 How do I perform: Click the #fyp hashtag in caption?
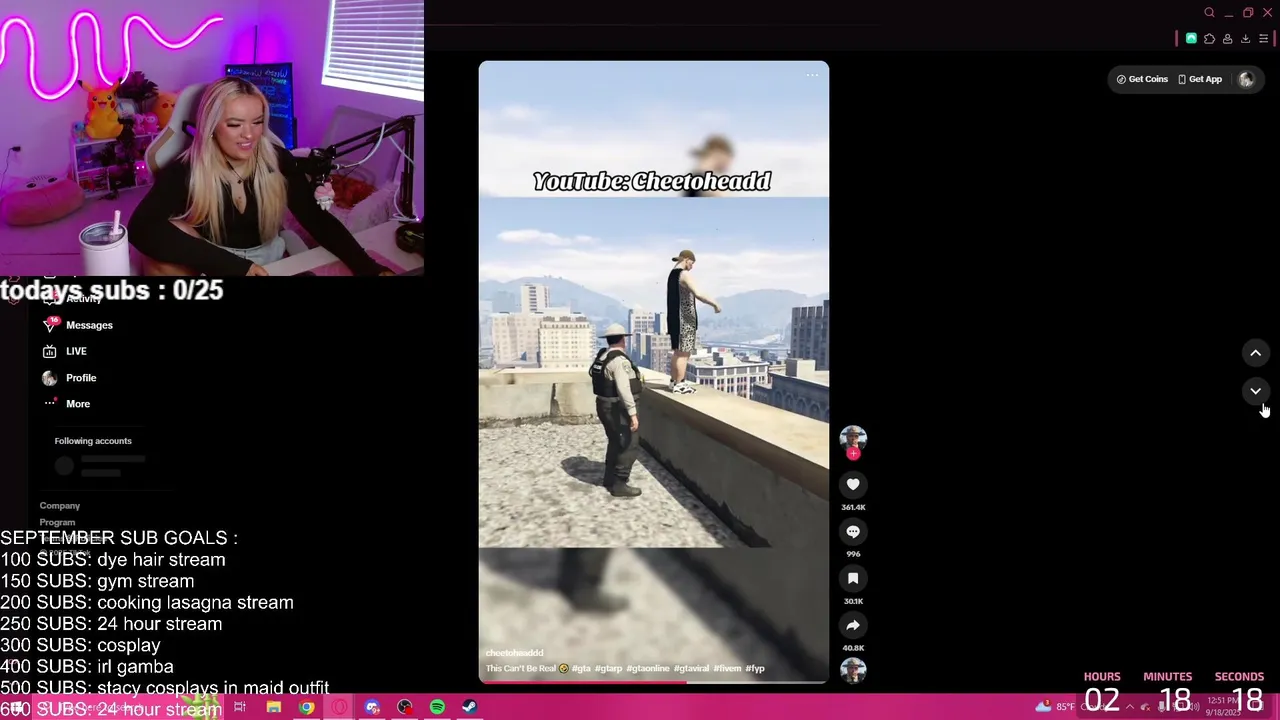click(x=755, y=668)
